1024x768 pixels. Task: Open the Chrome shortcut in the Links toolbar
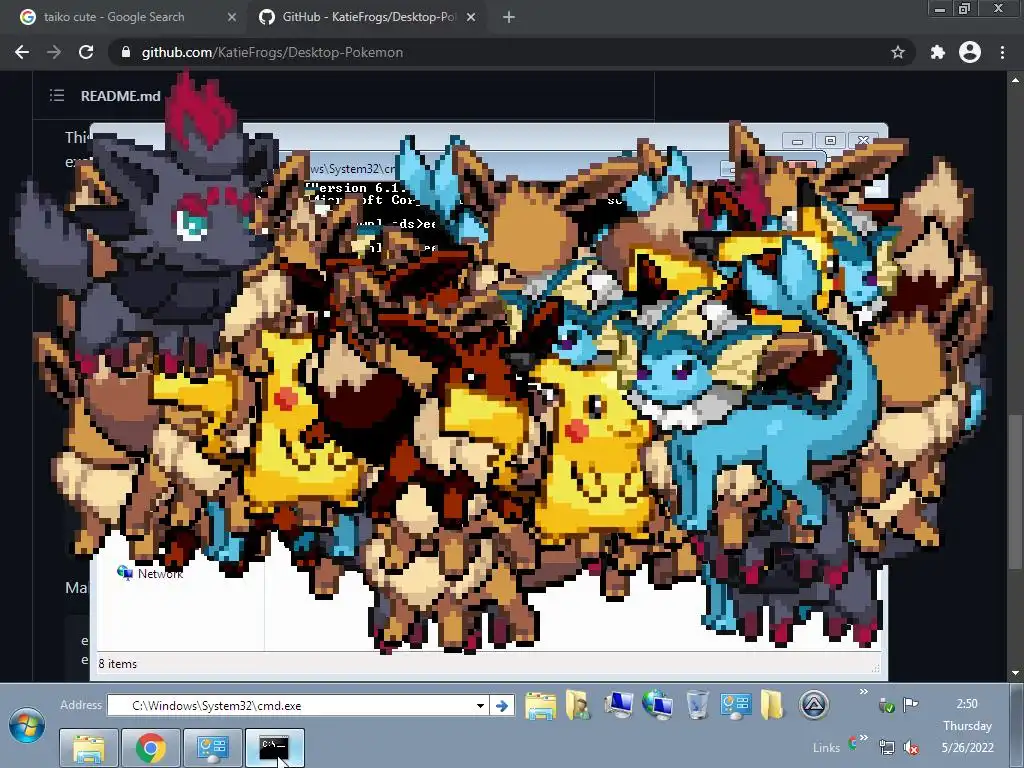click(x=852, y=743)
